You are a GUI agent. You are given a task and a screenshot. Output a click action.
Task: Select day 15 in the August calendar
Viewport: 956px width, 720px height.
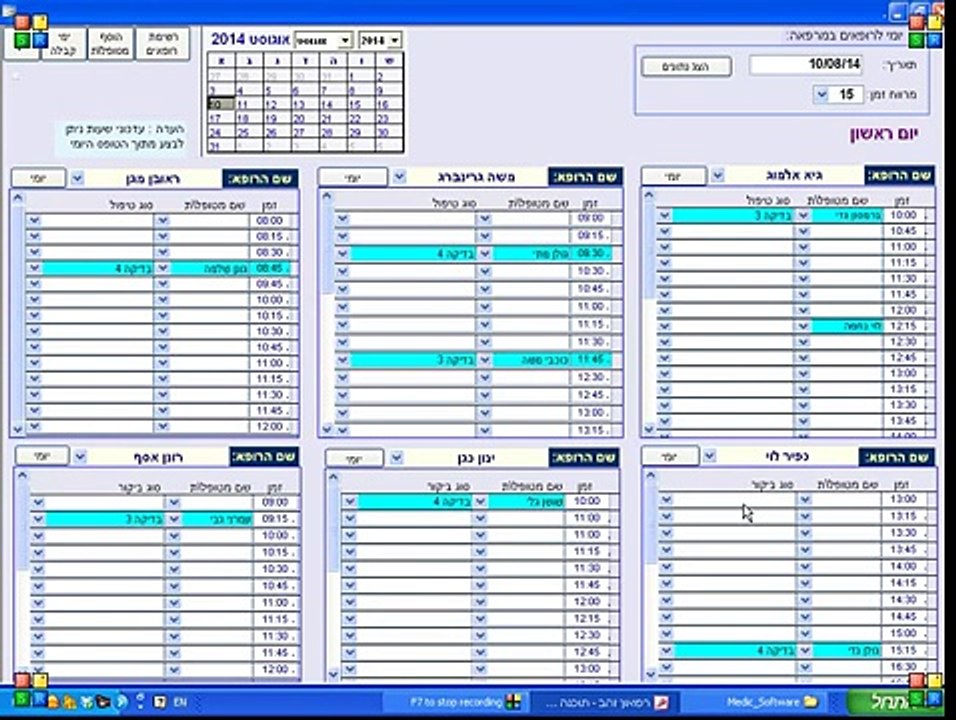[361, 105]
